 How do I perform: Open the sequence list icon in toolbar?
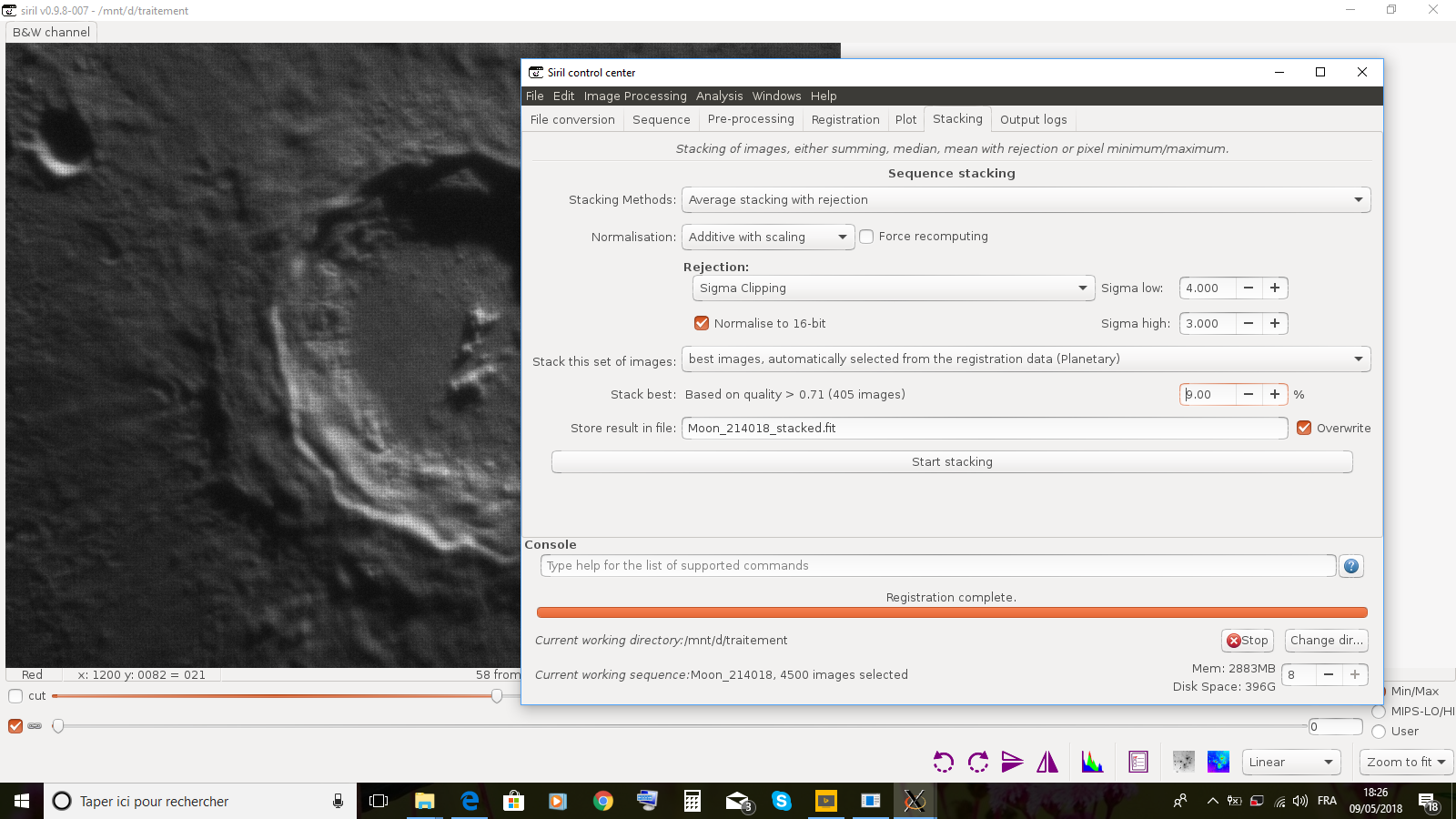tap(1138, 762)
